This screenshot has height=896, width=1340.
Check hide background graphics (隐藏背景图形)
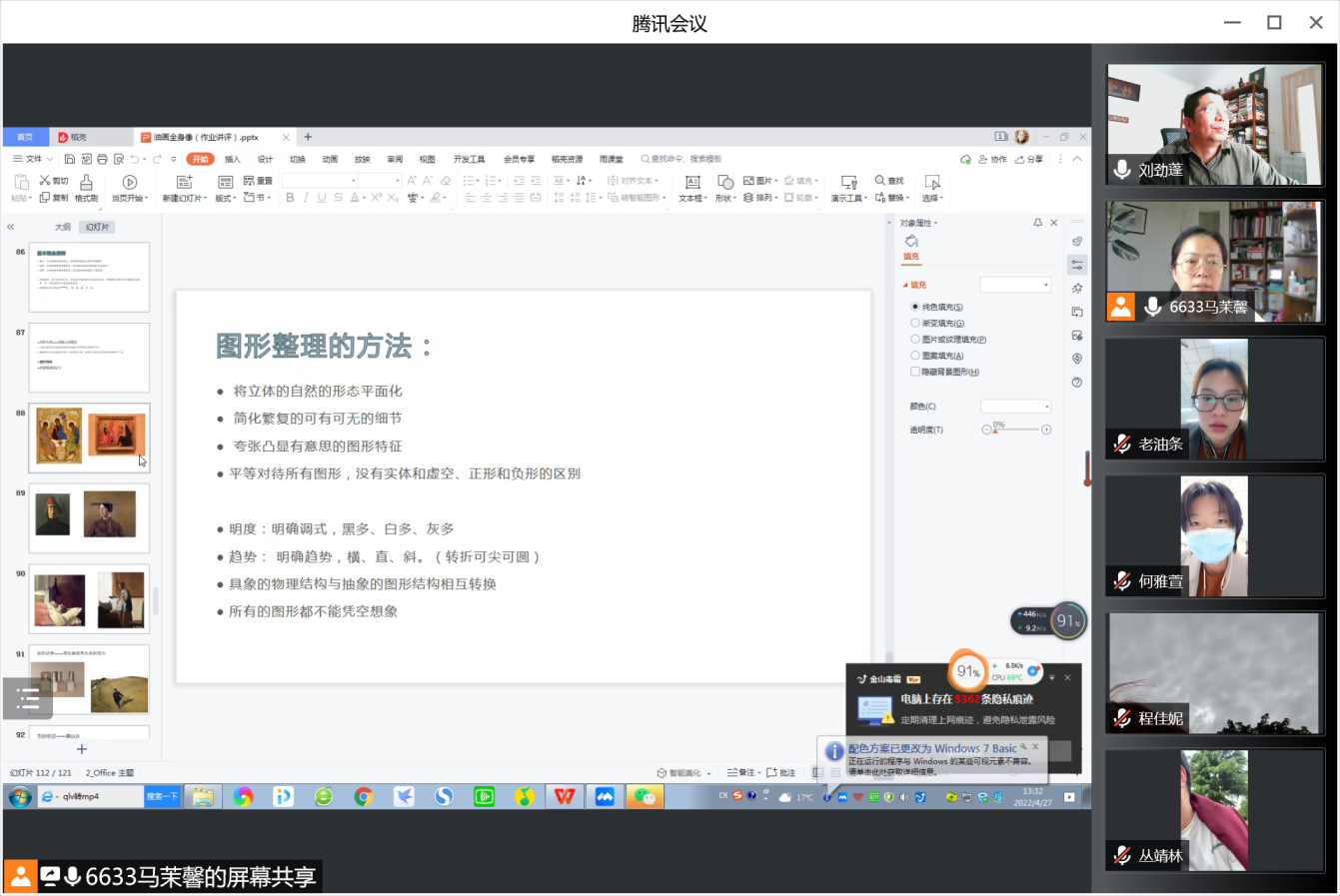tap(915, 372)
